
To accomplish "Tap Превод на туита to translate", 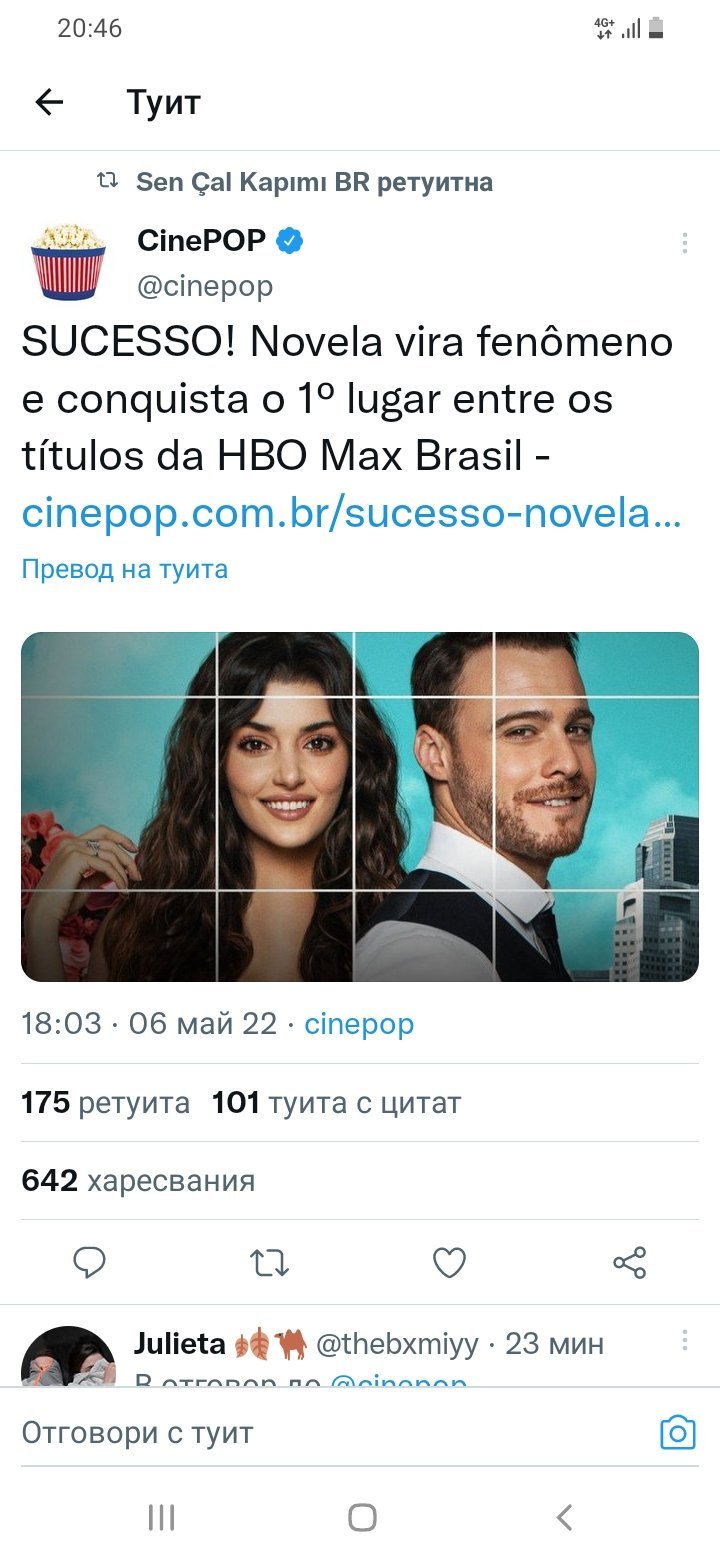I will coord(125,569).
